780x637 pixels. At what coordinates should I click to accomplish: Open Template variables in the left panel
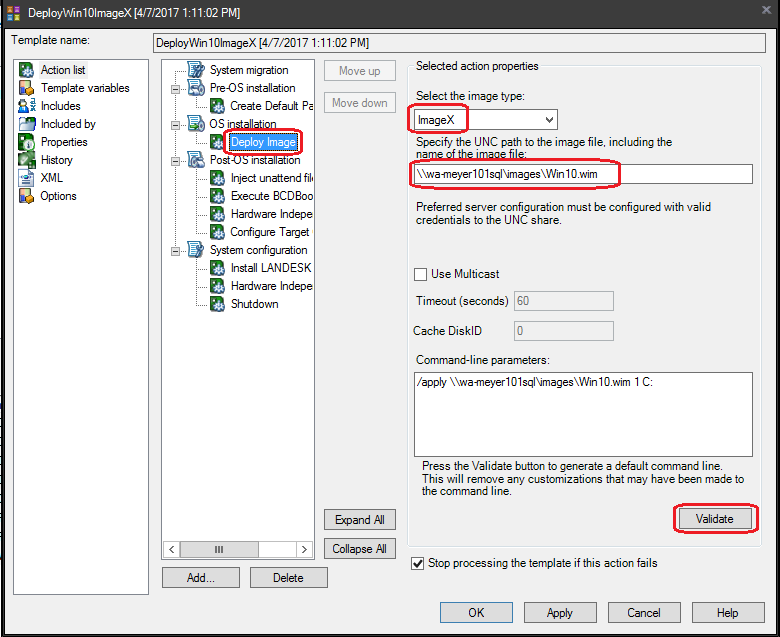point(85,88)
